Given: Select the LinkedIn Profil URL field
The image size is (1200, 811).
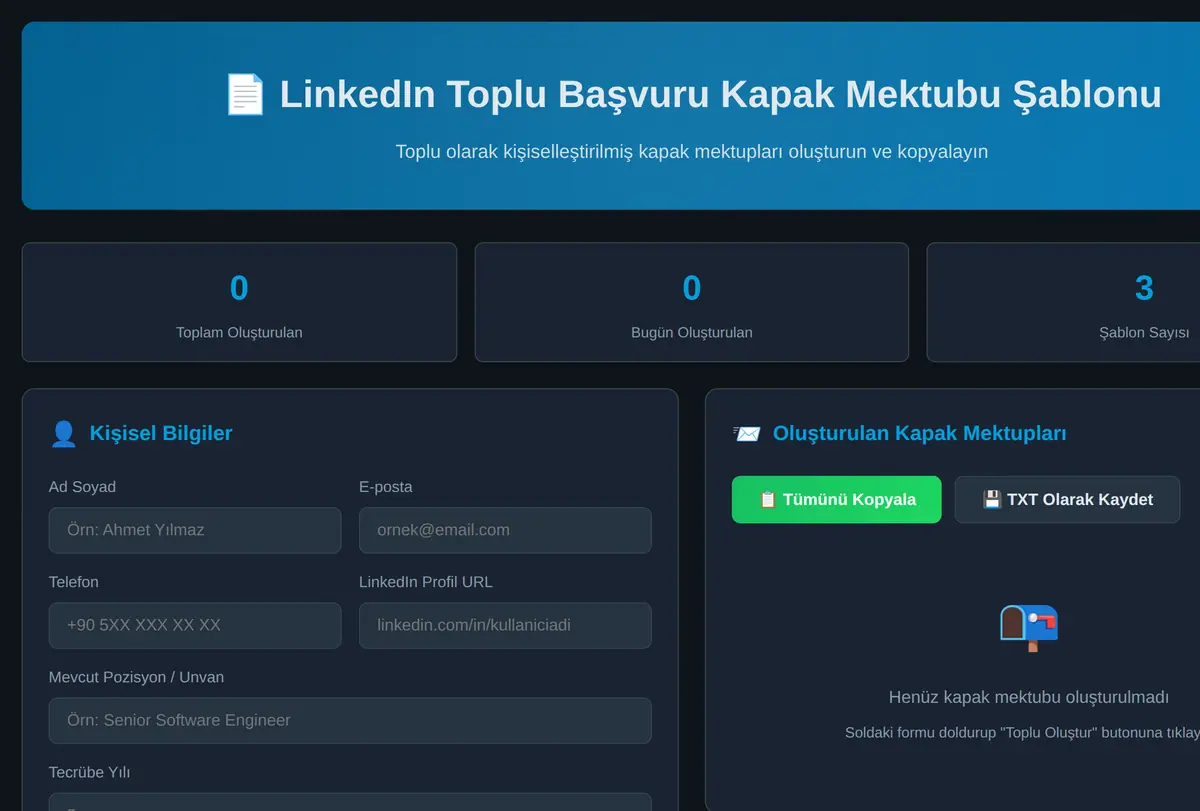Looking at the screenshot, I should click(505, 625).
